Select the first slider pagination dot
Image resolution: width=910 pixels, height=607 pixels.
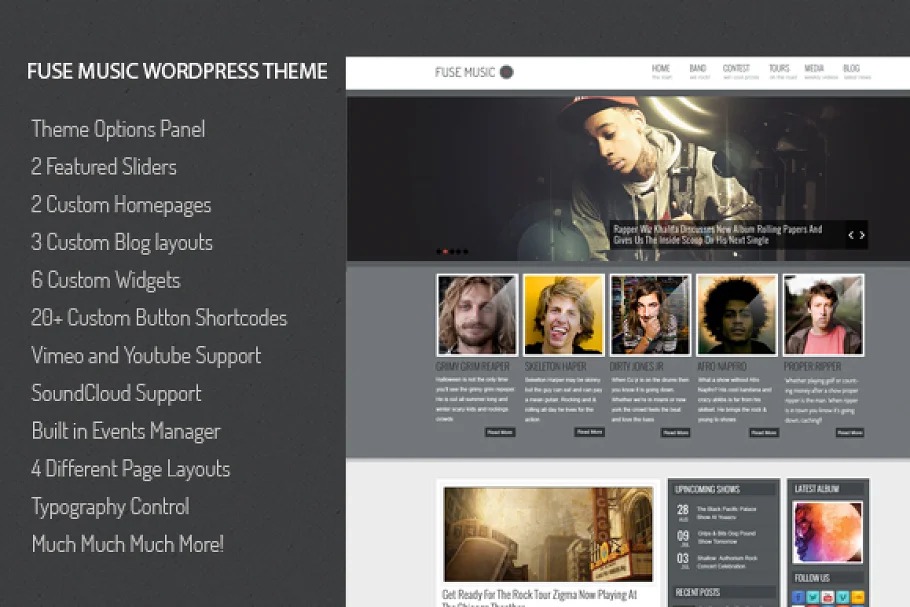pos(439,252)
